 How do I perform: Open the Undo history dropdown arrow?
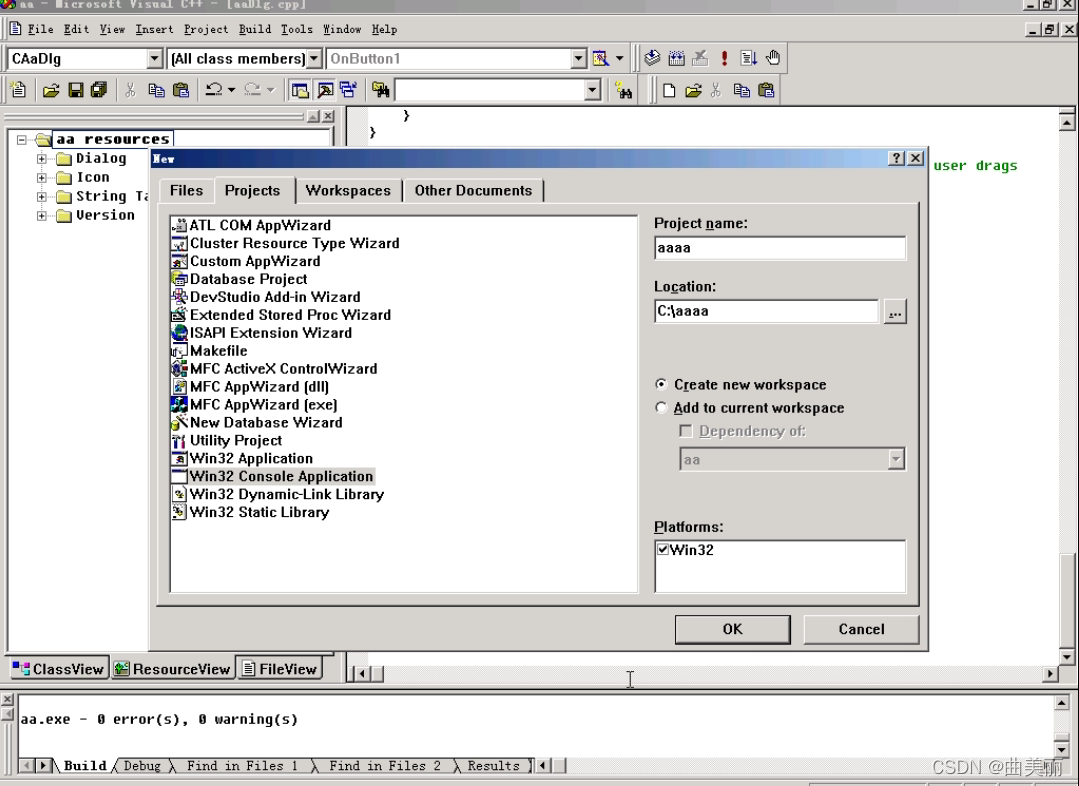click(231, 90)
